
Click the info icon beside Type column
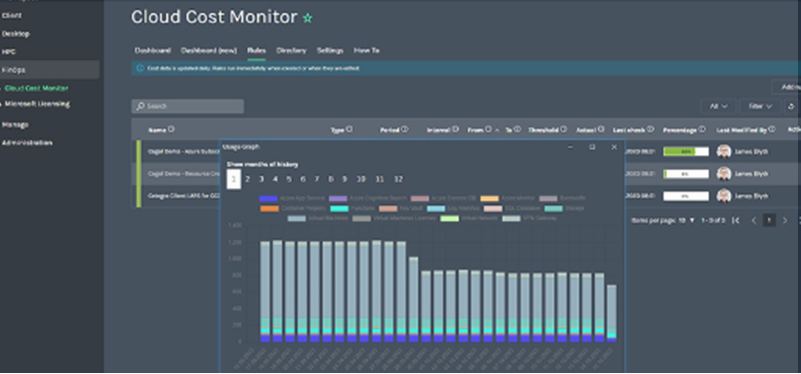coord(349,129)
